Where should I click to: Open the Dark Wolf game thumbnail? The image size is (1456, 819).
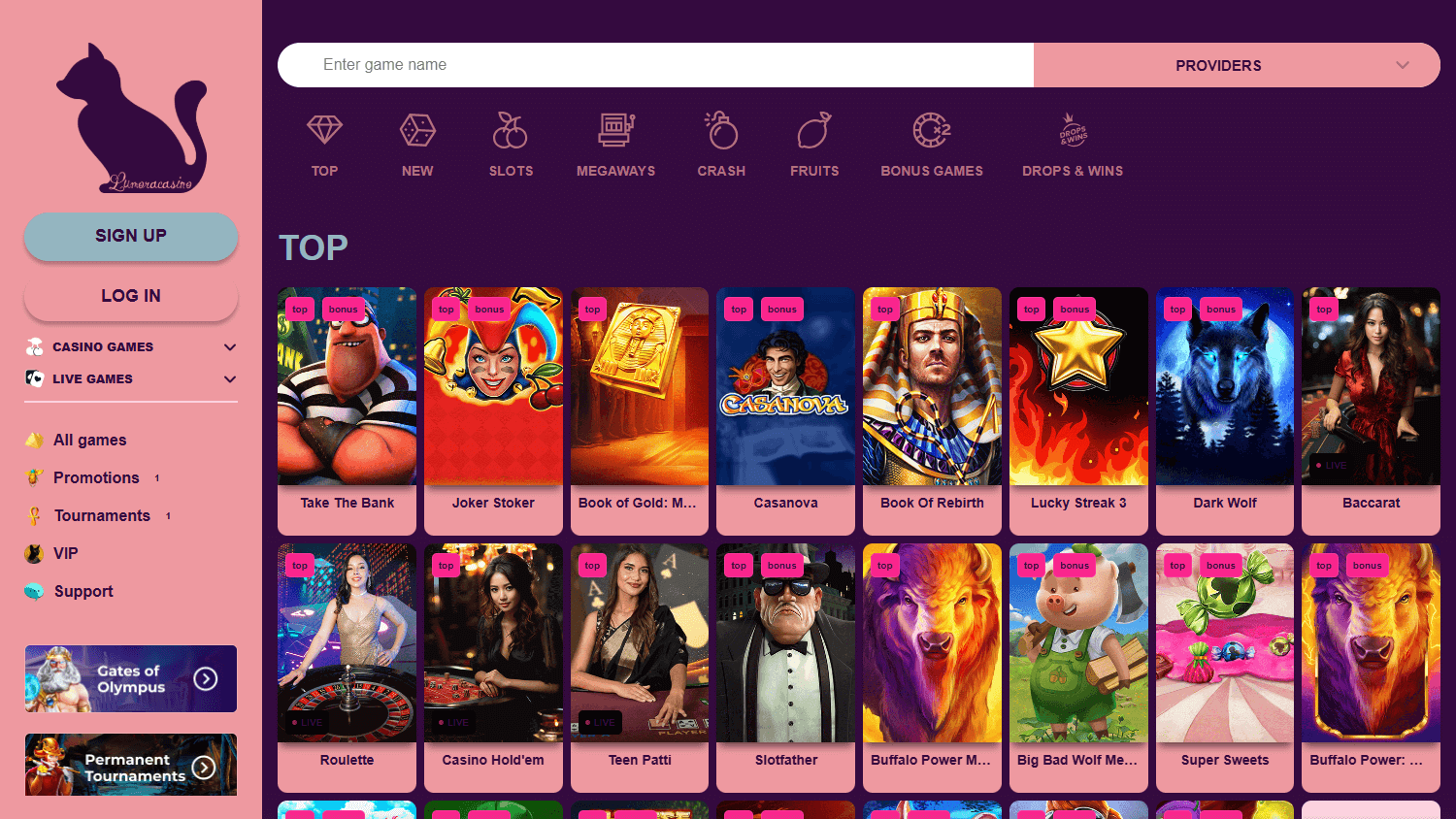(1224, 385)
